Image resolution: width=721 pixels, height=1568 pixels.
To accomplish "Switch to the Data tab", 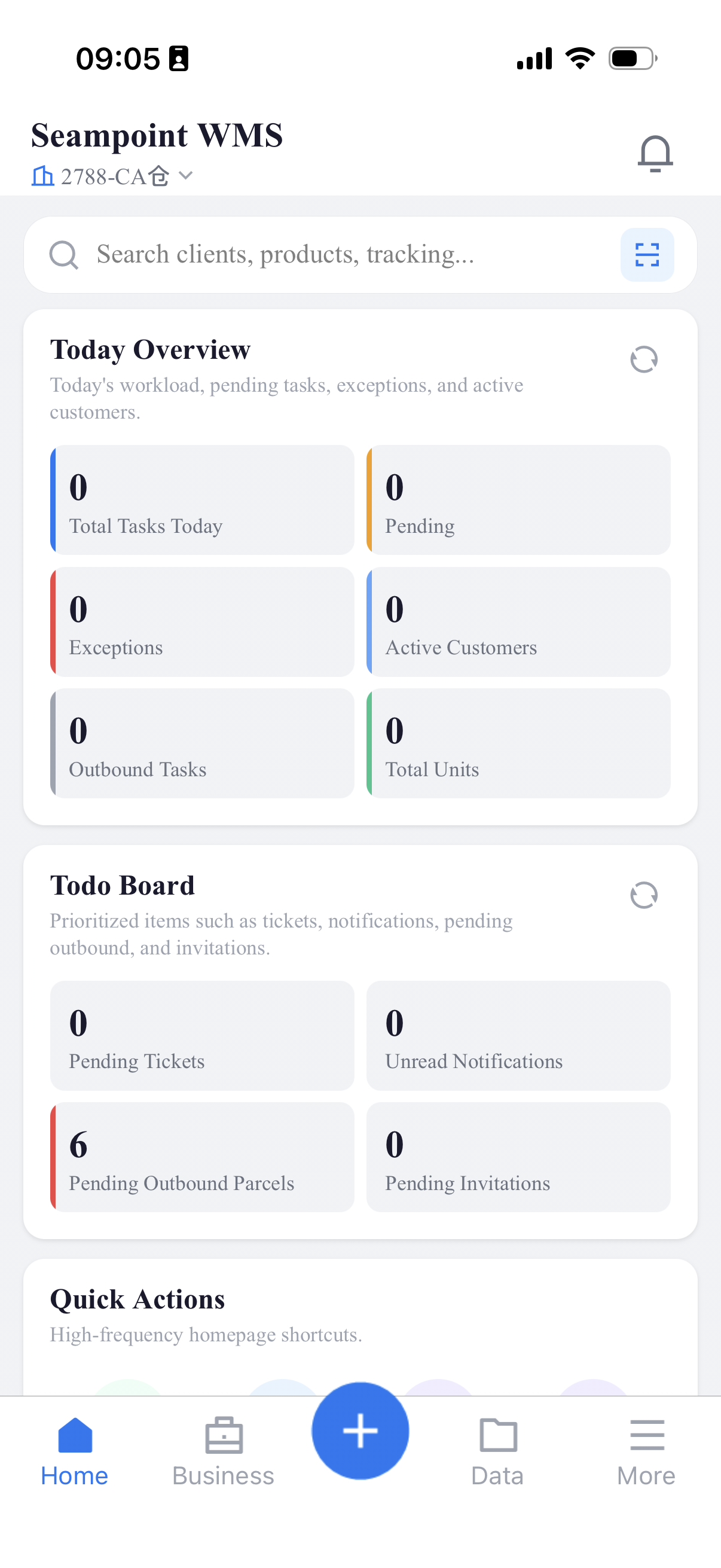I will (497, 1451).
